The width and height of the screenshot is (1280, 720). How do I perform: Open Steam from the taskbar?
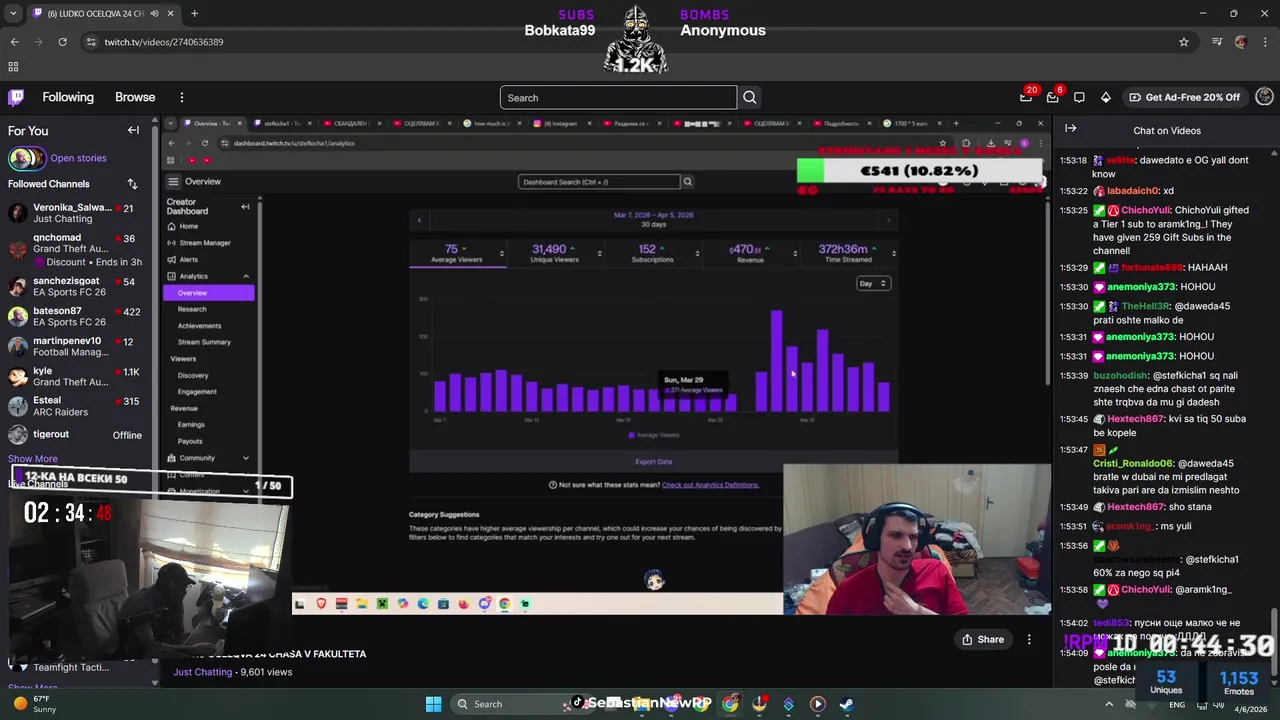point(846,704)
